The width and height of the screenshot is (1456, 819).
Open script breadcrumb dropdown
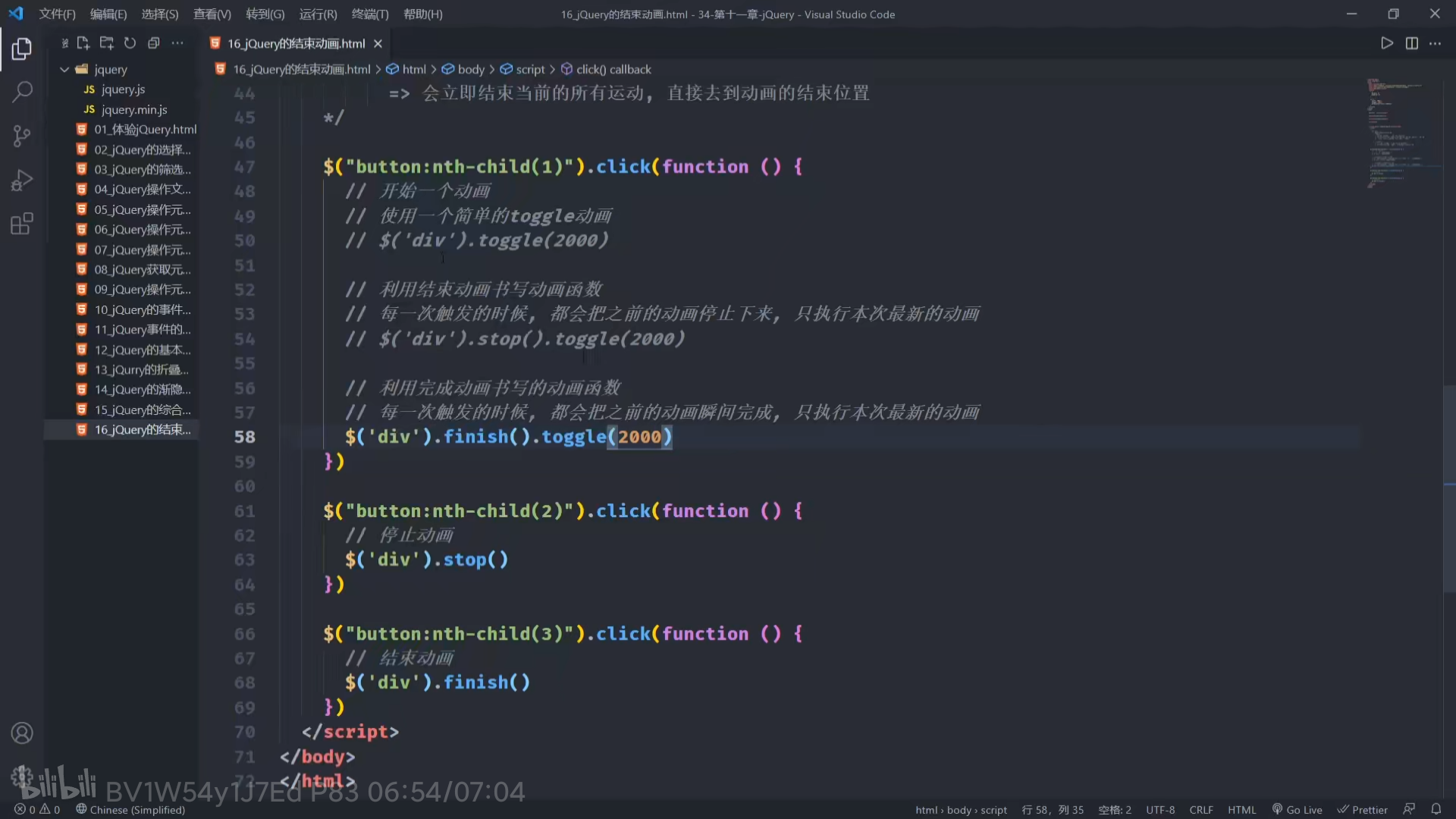pos(530,69)
